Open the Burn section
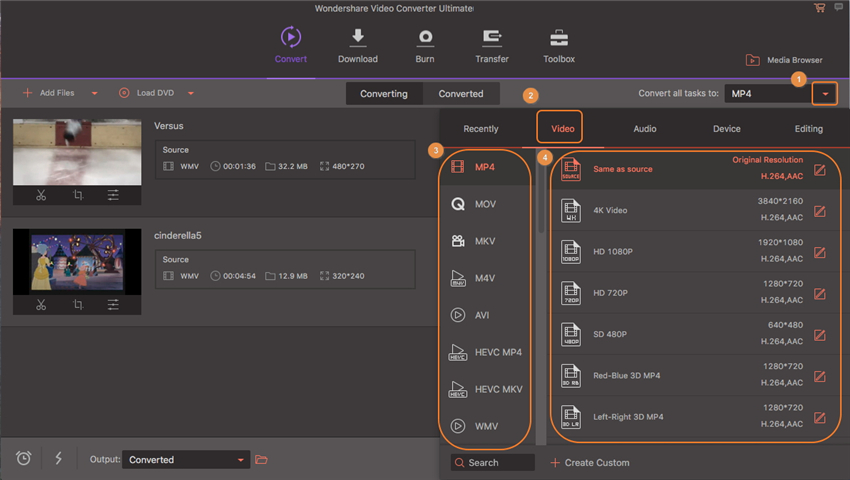The image size is (850, 480). click(x=425, y=45)
